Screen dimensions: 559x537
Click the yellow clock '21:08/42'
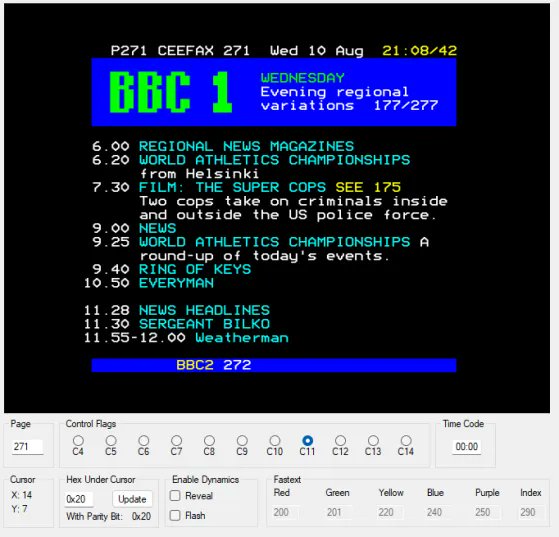click(419, 51)
